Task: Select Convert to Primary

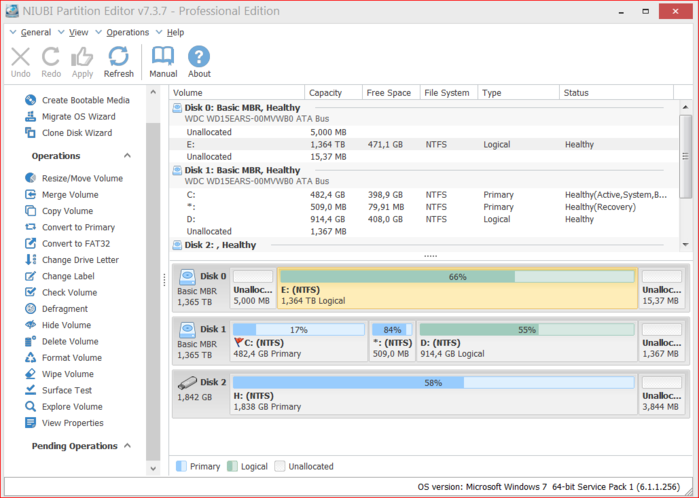Action: 70,227
